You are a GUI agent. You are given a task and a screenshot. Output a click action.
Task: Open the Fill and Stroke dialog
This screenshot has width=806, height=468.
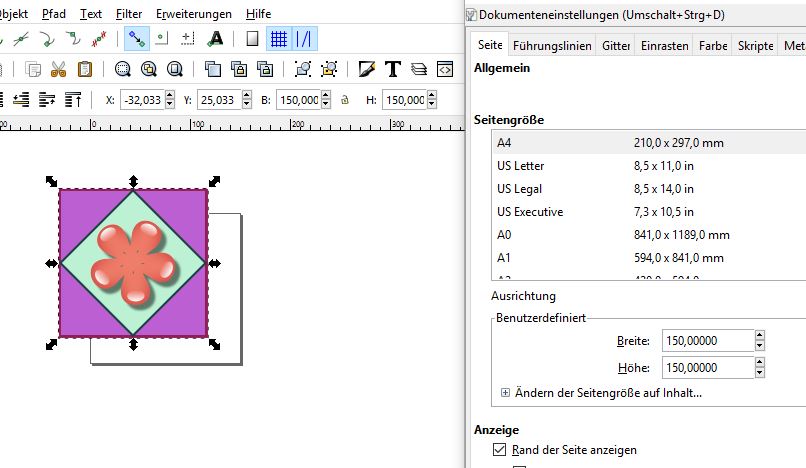coord(367,69)
